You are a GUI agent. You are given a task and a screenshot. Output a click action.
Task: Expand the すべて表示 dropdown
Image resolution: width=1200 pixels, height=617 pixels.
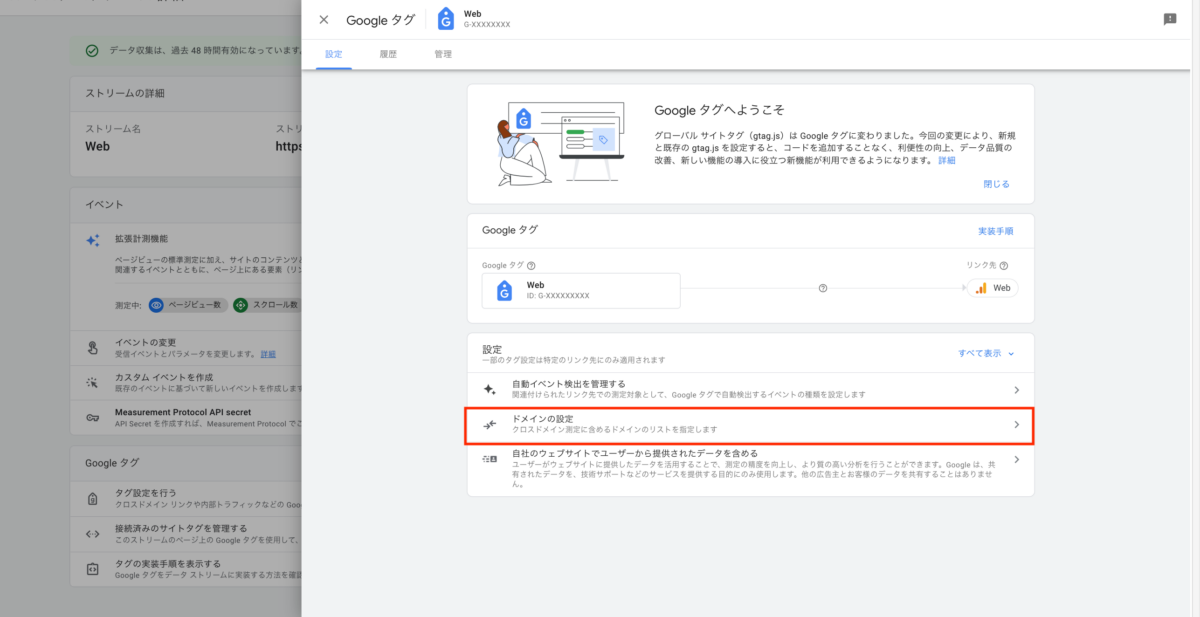[981, 353]
